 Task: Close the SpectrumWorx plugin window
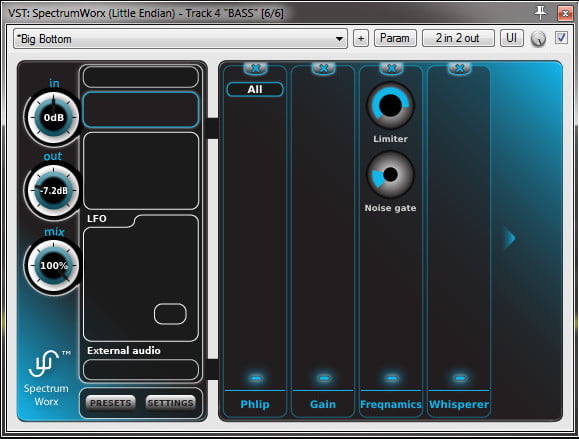click(x=565, y=13)
